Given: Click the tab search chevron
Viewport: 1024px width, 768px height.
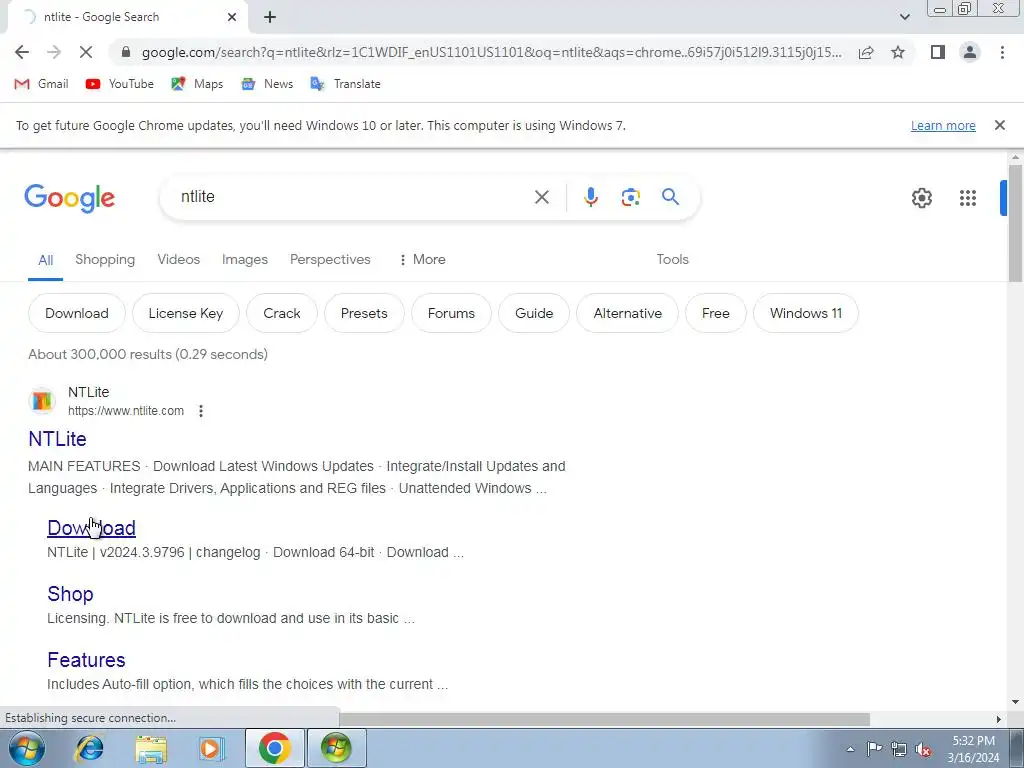Looking at the screenshot, I should tap(904, 17).
